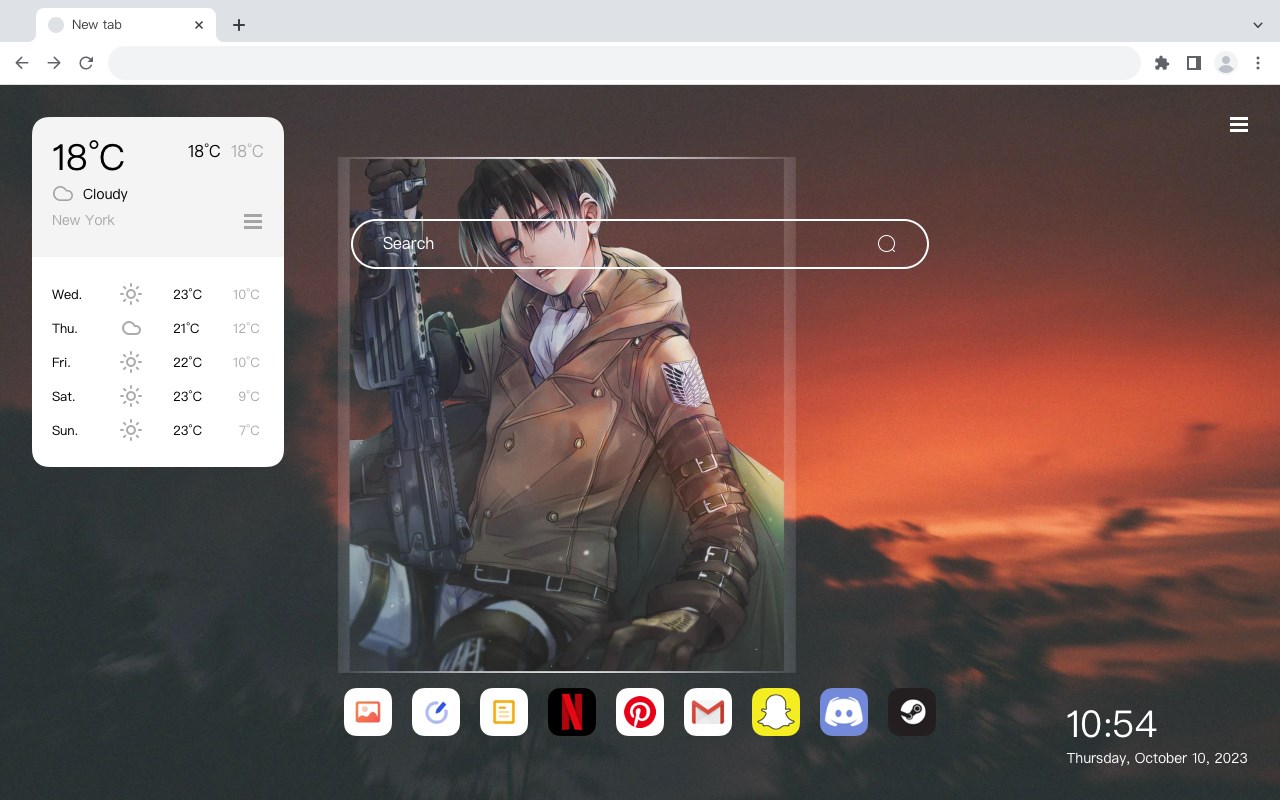Click the Cloudy condition text
Screen dimensions: 1280x800
(105, 194)
